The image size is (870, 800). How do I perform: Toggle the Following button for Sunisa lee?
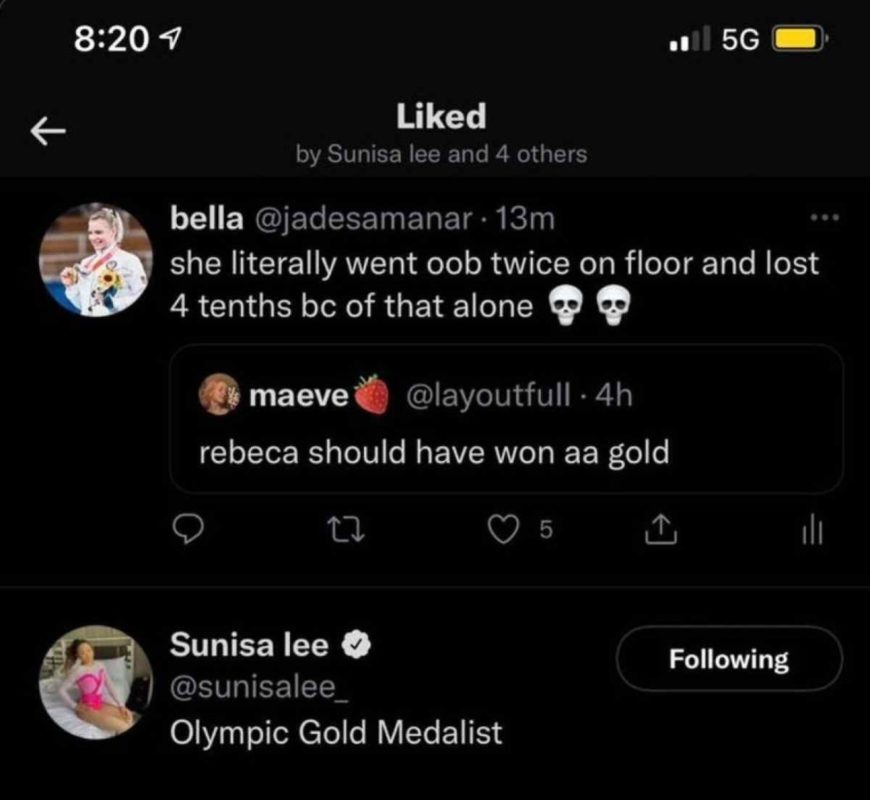pos(729,659)
